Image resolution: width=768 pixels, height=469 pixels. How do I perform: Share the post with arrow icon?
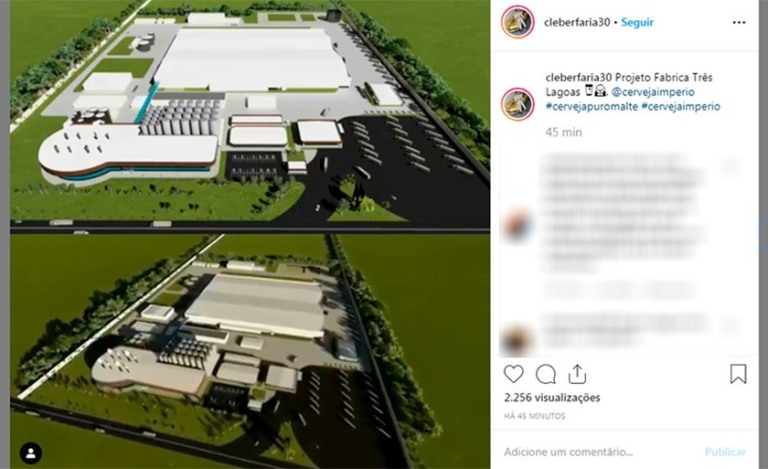[577, 374]
